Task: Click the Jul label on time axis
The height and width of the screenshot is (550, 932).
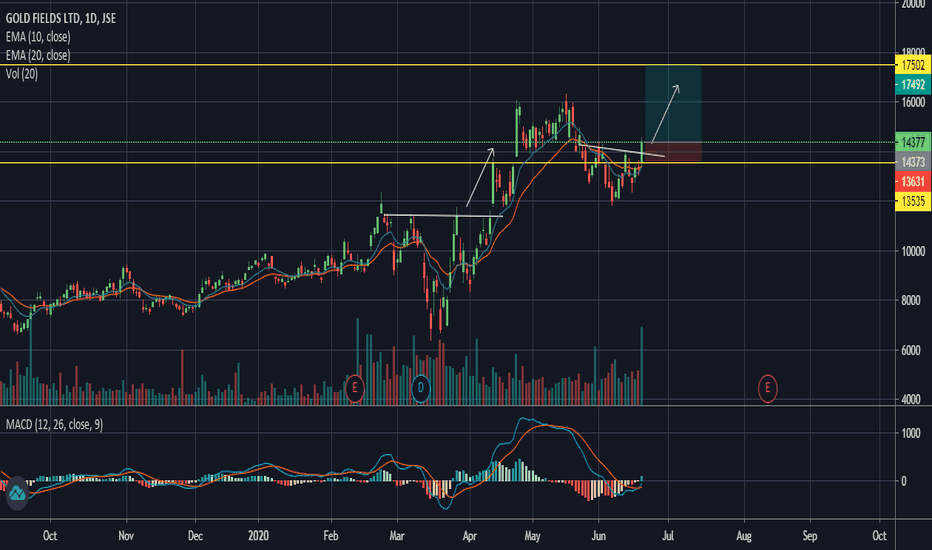Action: (x=668, y=536)
